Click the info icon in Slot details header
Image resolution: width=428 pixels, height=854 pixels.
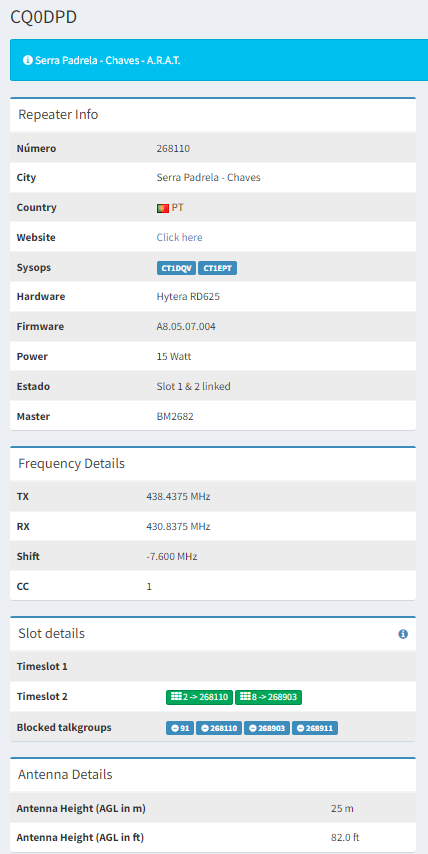click(403, 634)
